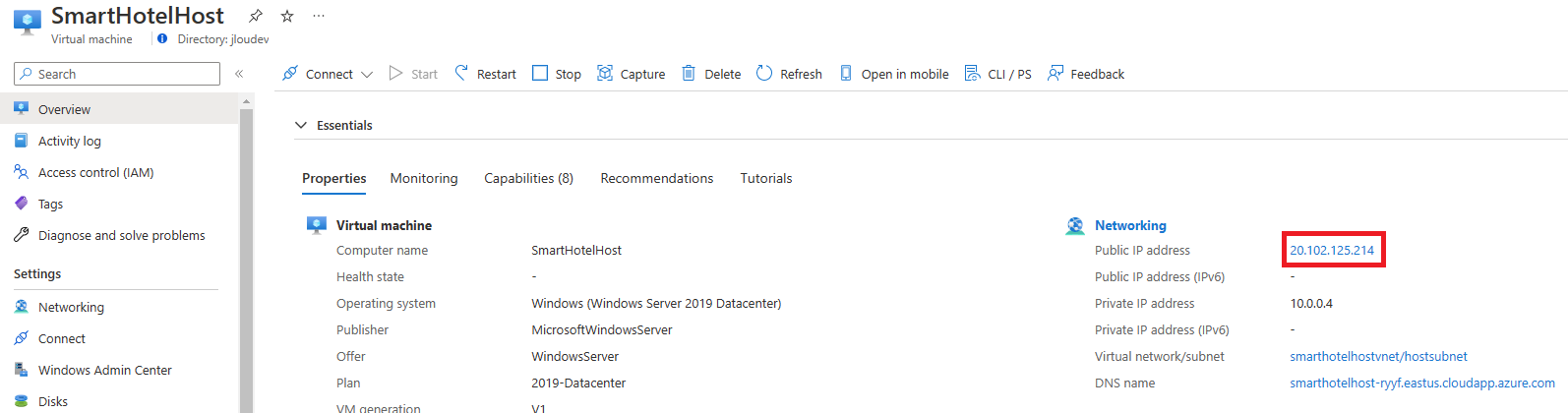
Task: Select the Operating system value text
Action: 656,303
